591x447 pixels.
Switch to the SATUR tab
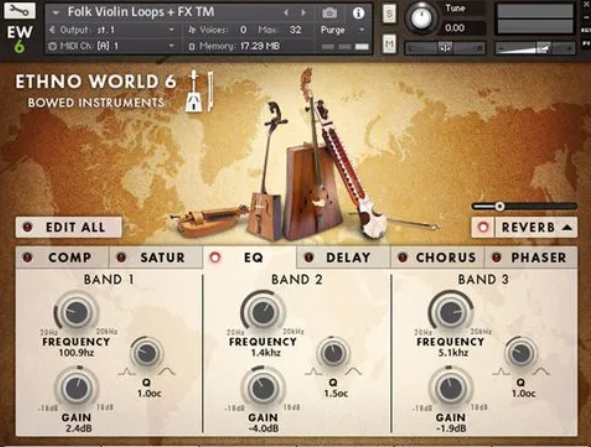coord(156,257)
